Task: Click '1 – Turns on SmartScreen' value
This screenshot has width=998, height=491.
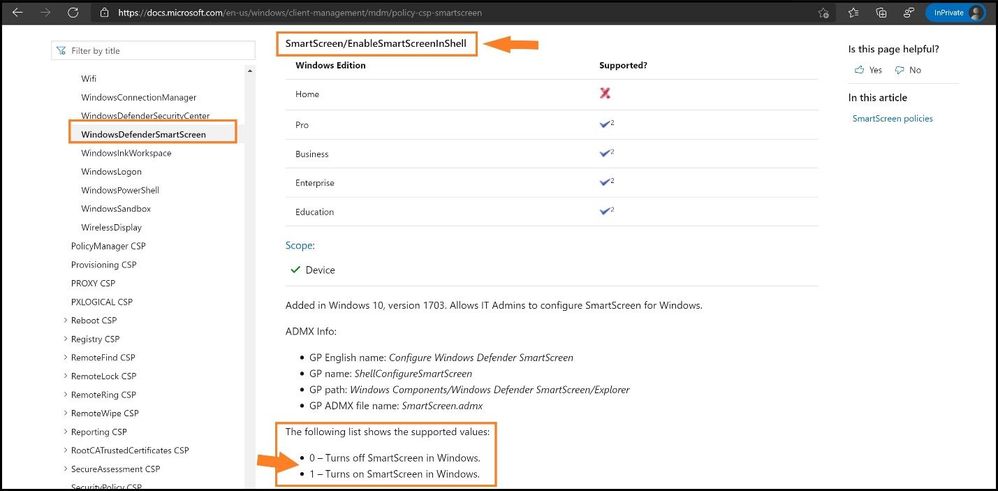Action: [x=394, y=474]
